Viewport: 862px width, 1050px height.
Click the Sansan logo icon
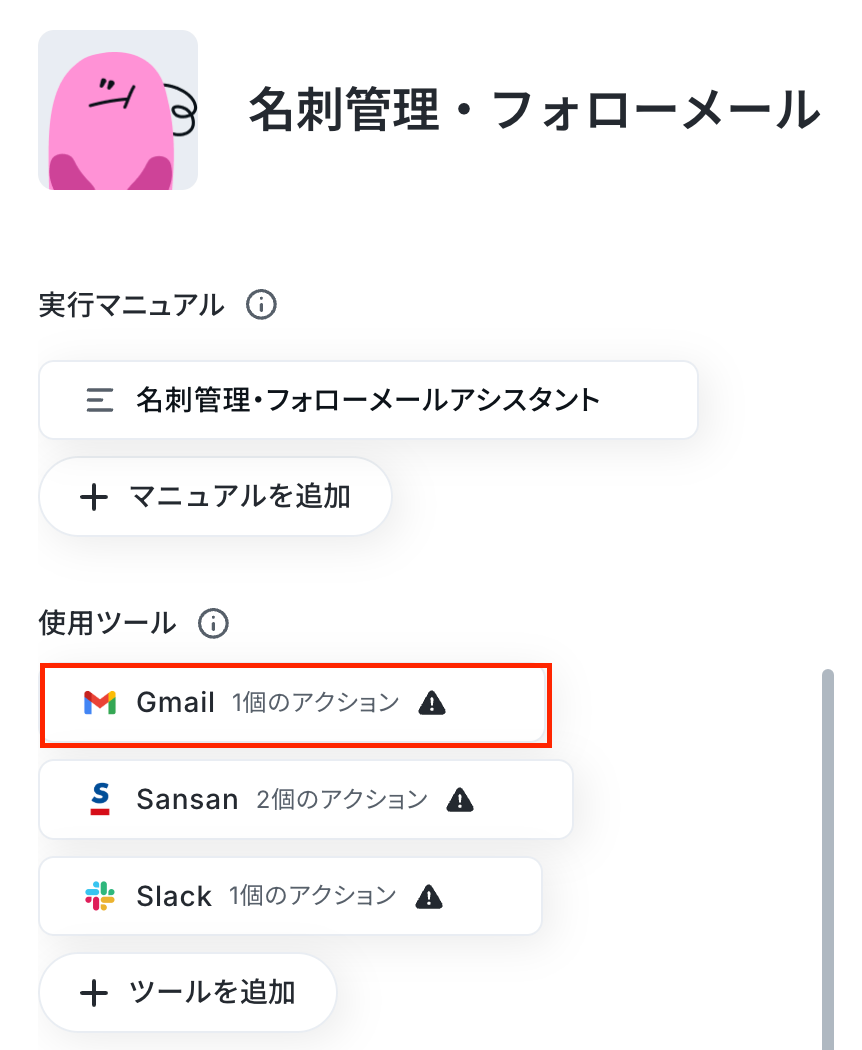coord(100,799)
